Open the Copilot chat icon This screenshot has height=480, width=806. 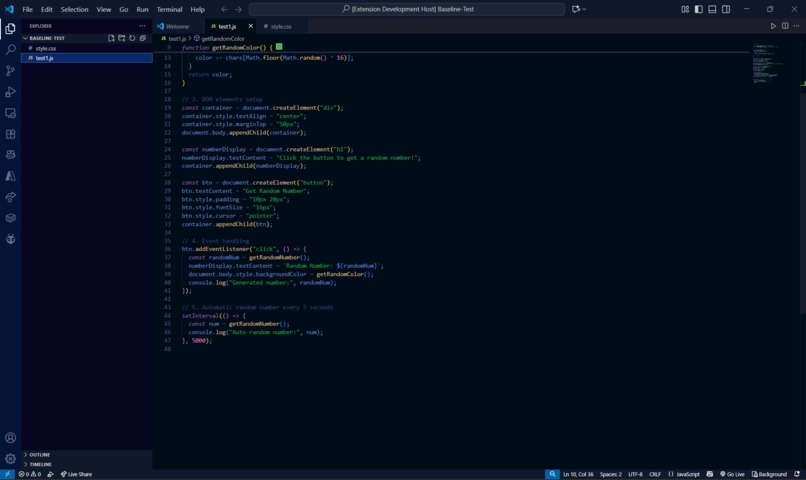point(576,9)
